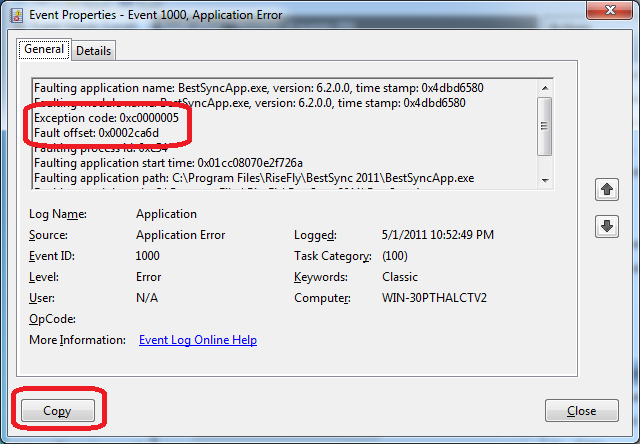The image size is (640, 444).
Task: Click the Faulting application name line
Action: [259, 88]
